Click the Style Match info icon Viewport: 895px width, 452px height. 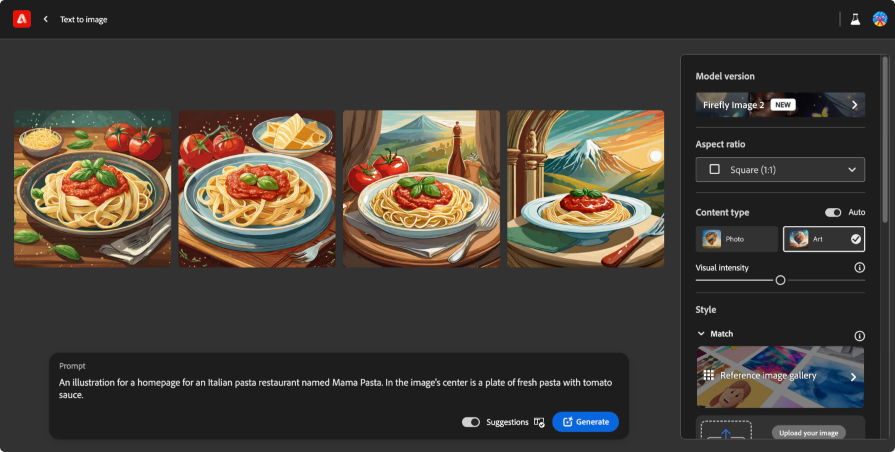click(x=859, y=335)
